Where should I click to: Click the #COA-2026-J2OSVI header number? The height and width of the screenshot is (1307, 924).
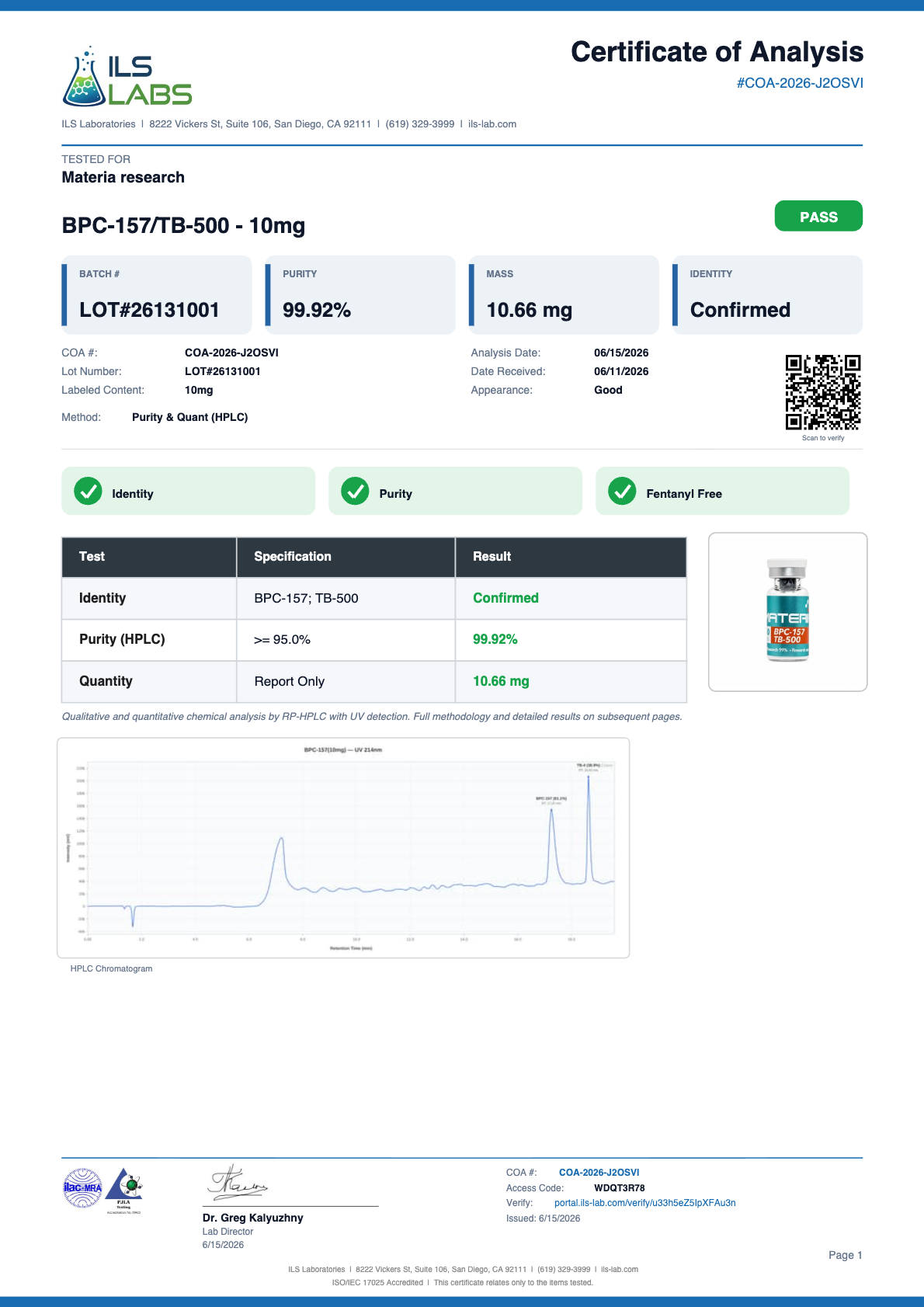(x=800, y=83)
